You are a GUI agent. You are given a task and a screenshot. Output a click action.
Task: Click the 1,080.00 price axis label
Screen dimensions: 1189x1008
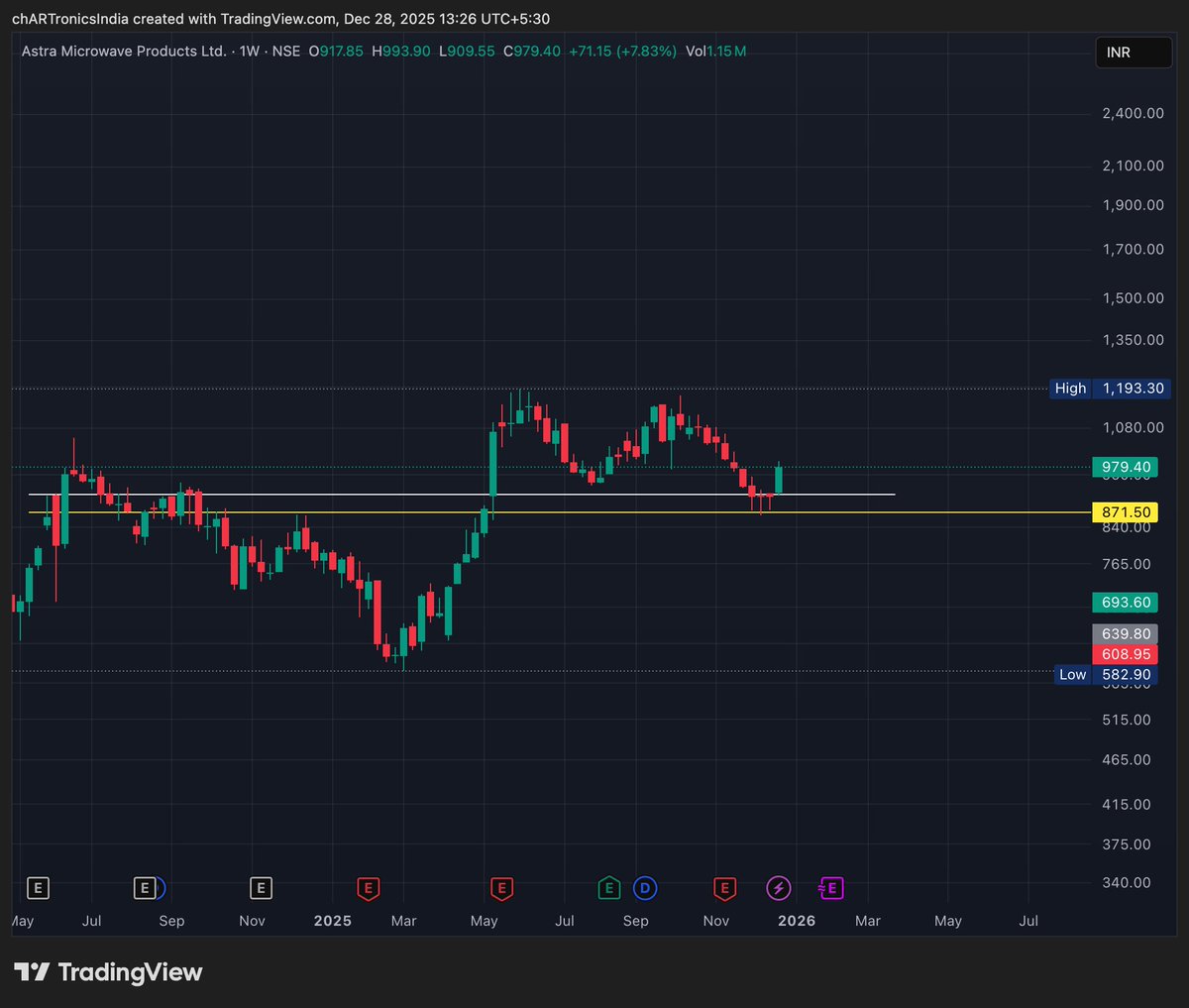coord(1134,427)
